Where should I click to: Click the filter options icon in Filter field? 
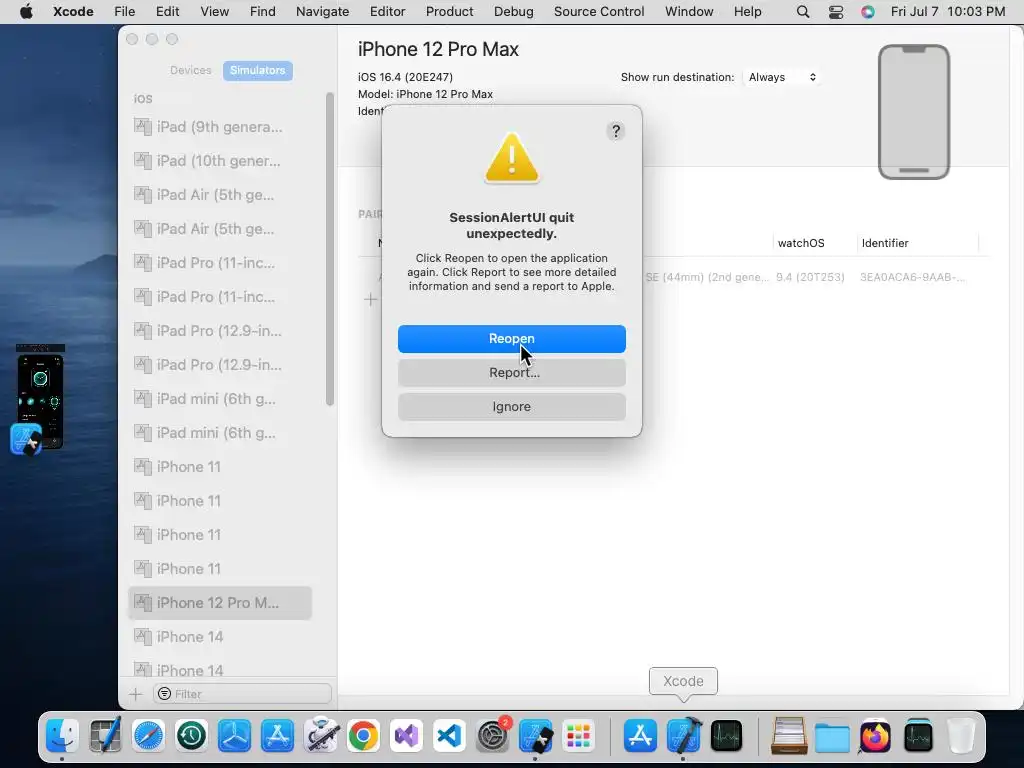(165, 694)
